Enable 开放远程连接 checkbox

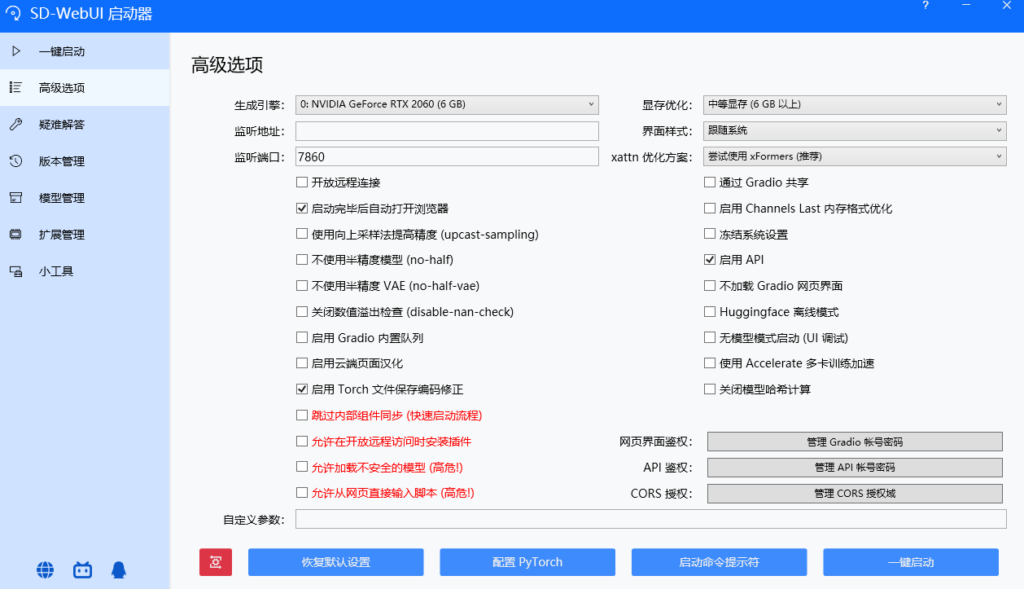pyautogui.click(x=302, y=182)
